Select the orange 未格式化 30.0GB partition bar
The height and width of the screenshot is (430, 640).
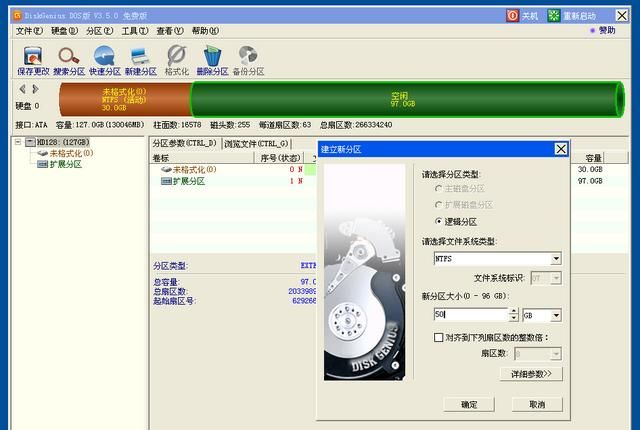pyautogui.click(x=125, y=100)
